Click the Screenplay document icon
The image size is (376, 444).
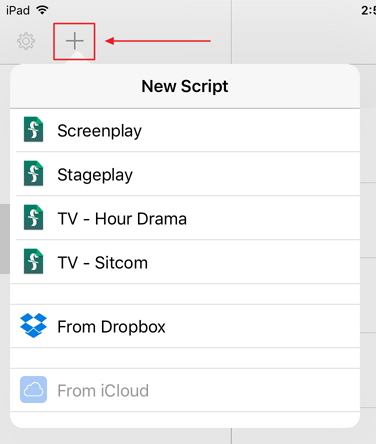pyautogui.click(x=33, y=130)
